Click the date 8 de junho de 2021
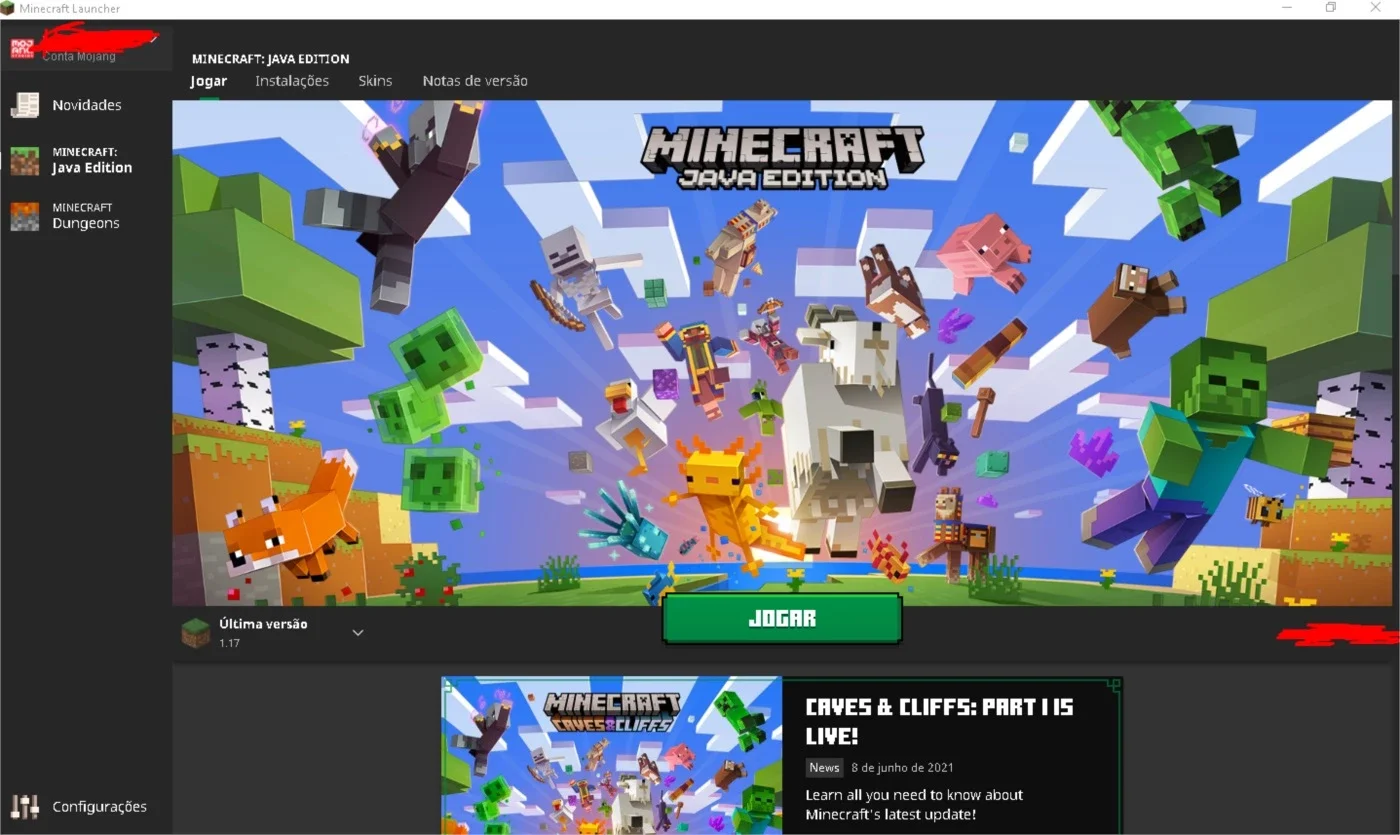The image size is (1400, 835). pos(902,768)
